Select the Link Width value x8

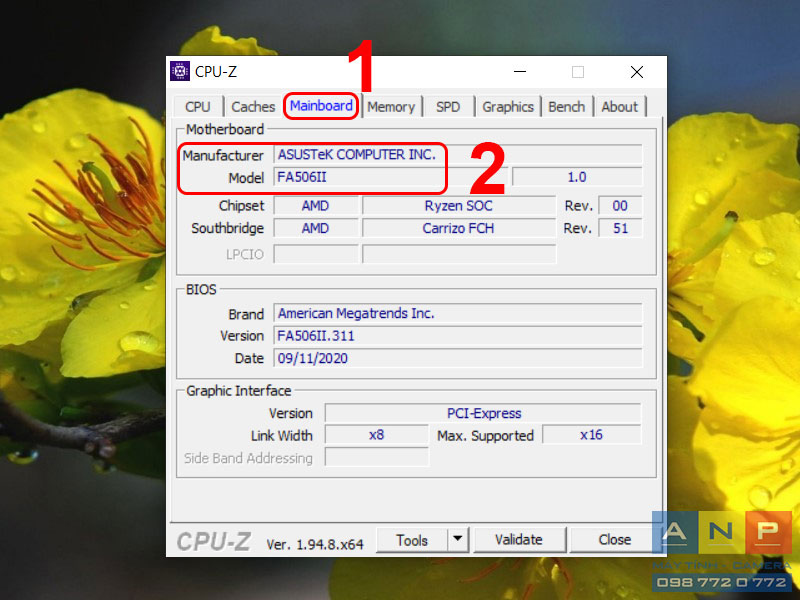click(377, 435)
